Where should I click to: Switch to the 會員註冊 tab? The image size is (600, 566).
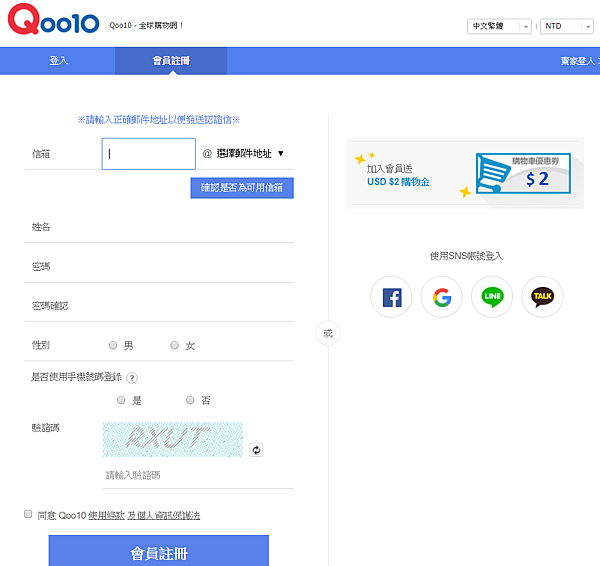pyautogui.click(x=171, y=61)
